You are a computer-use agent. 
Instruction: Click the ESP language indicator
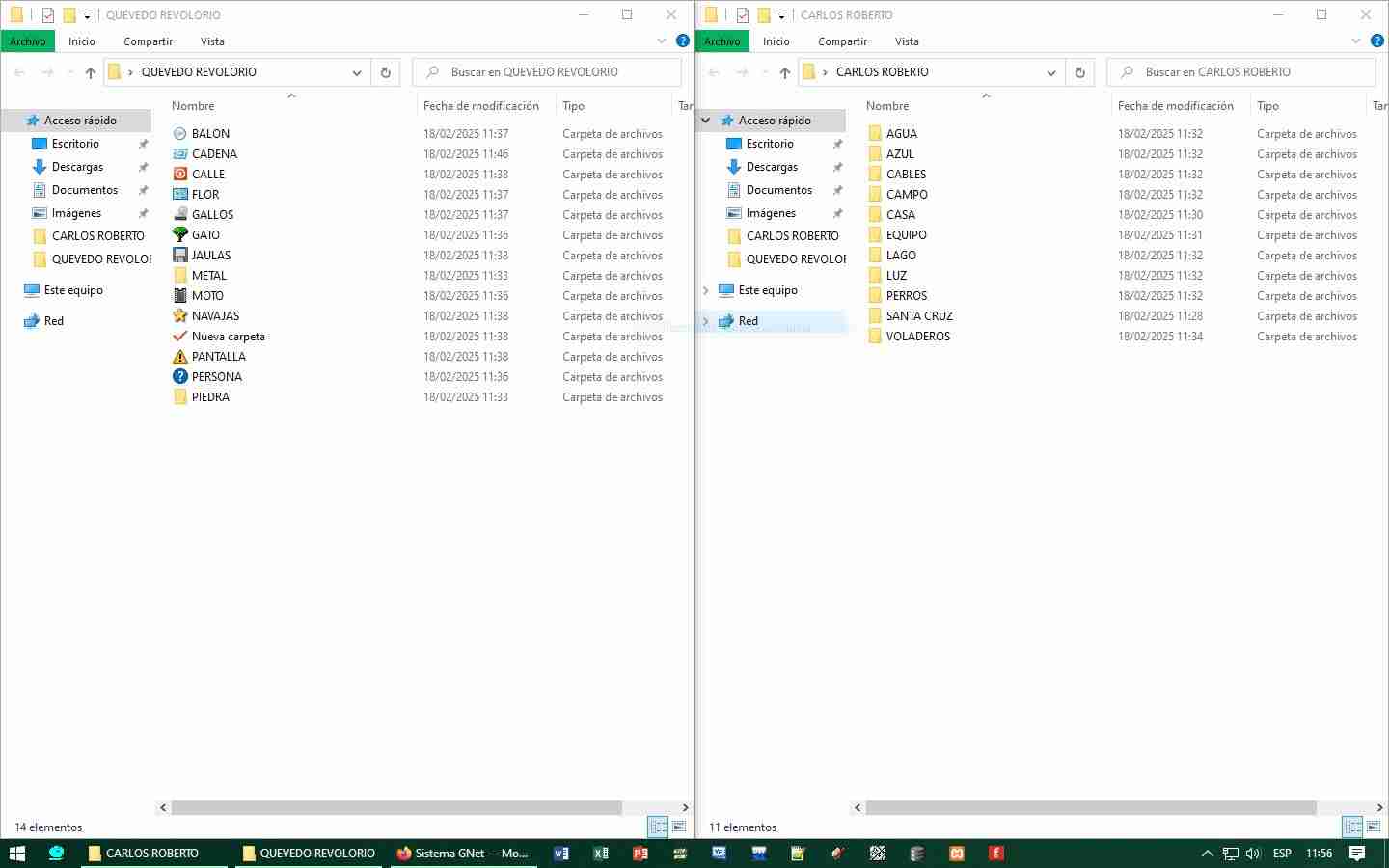click(1282, 854)
